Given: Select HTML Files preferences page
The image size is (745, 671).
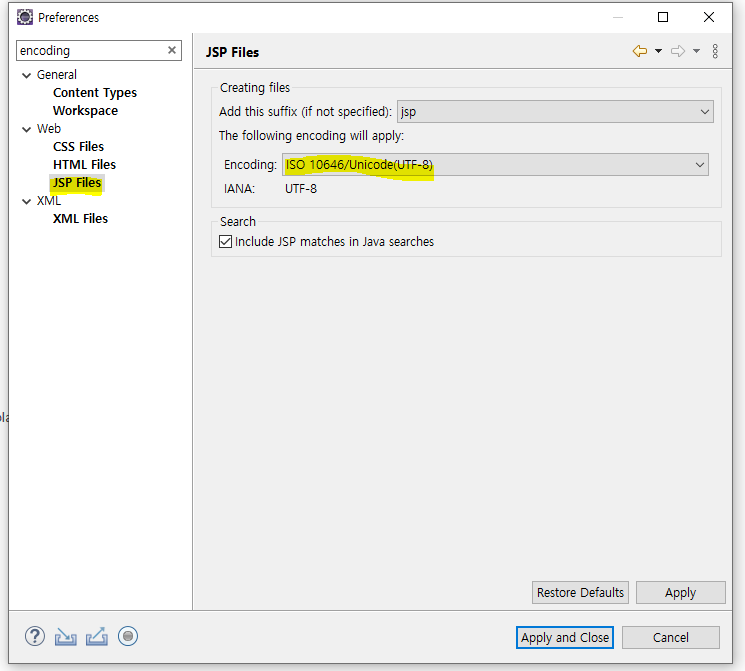Looking at the screenshot, I should (85, 164).
